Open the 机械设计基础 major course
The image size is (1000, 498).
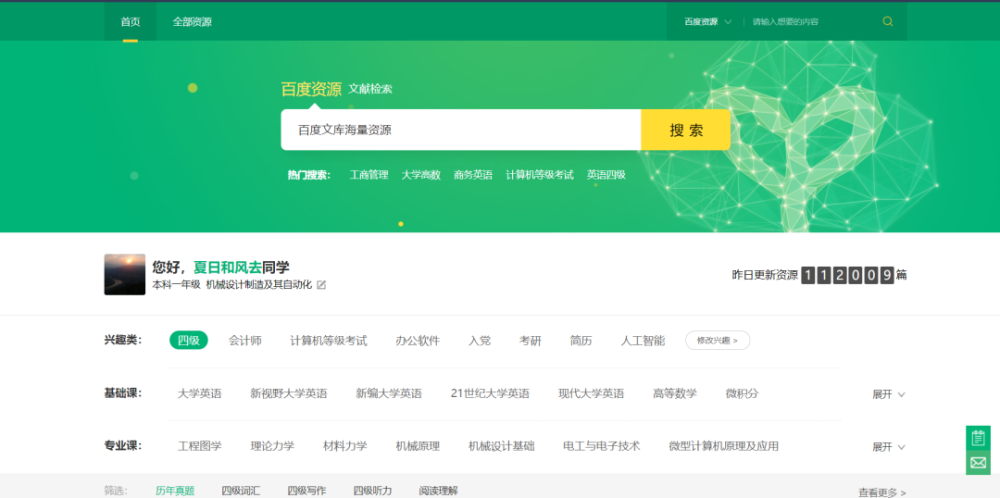501,446
